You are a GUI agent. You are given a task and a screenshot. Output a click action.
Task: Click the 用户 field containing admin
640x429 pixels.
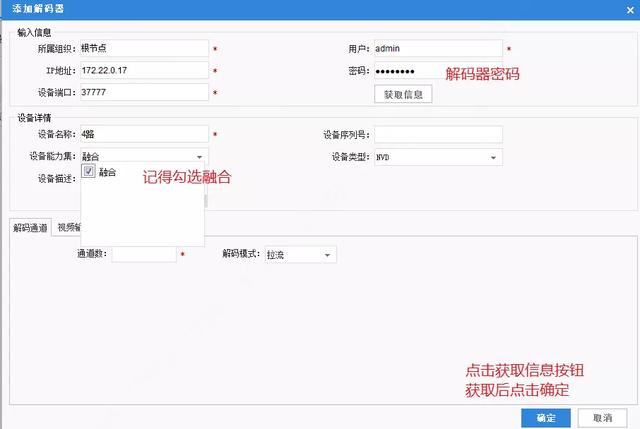[438, 48]
